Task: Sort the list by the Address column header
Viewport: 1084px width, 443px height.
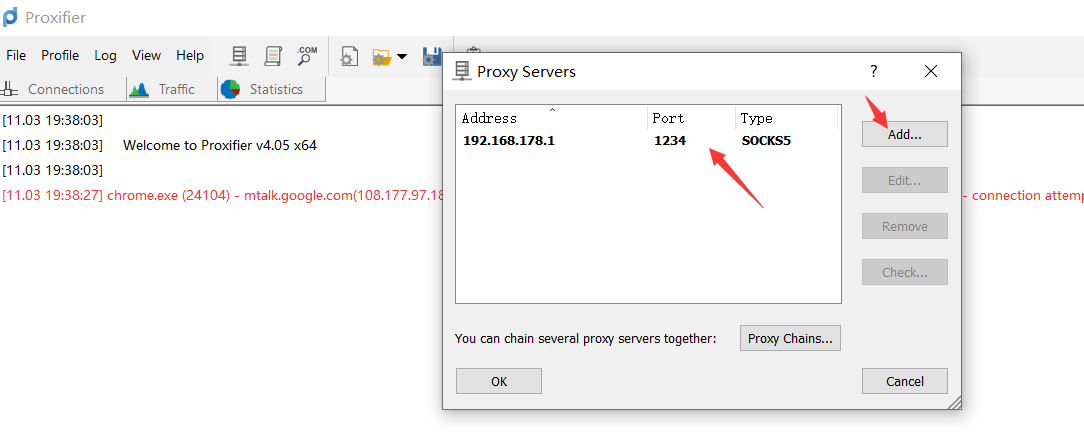Action: pyautogui.click(x=552, y=118)
